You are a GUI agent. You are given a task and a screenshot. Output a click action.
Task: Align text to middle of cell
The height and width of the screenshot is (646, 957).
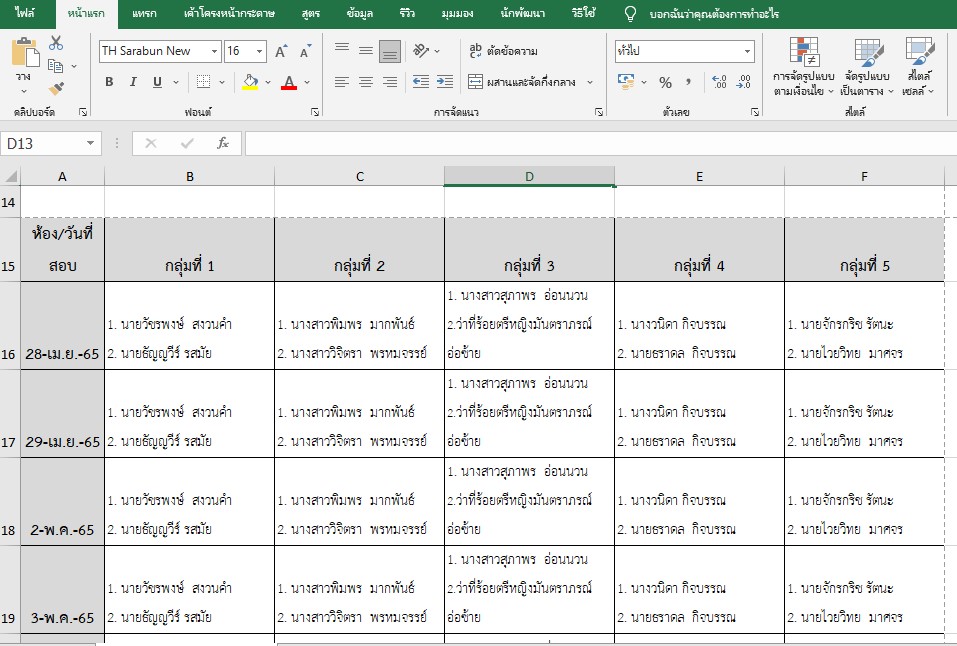(x=366, y=51)
